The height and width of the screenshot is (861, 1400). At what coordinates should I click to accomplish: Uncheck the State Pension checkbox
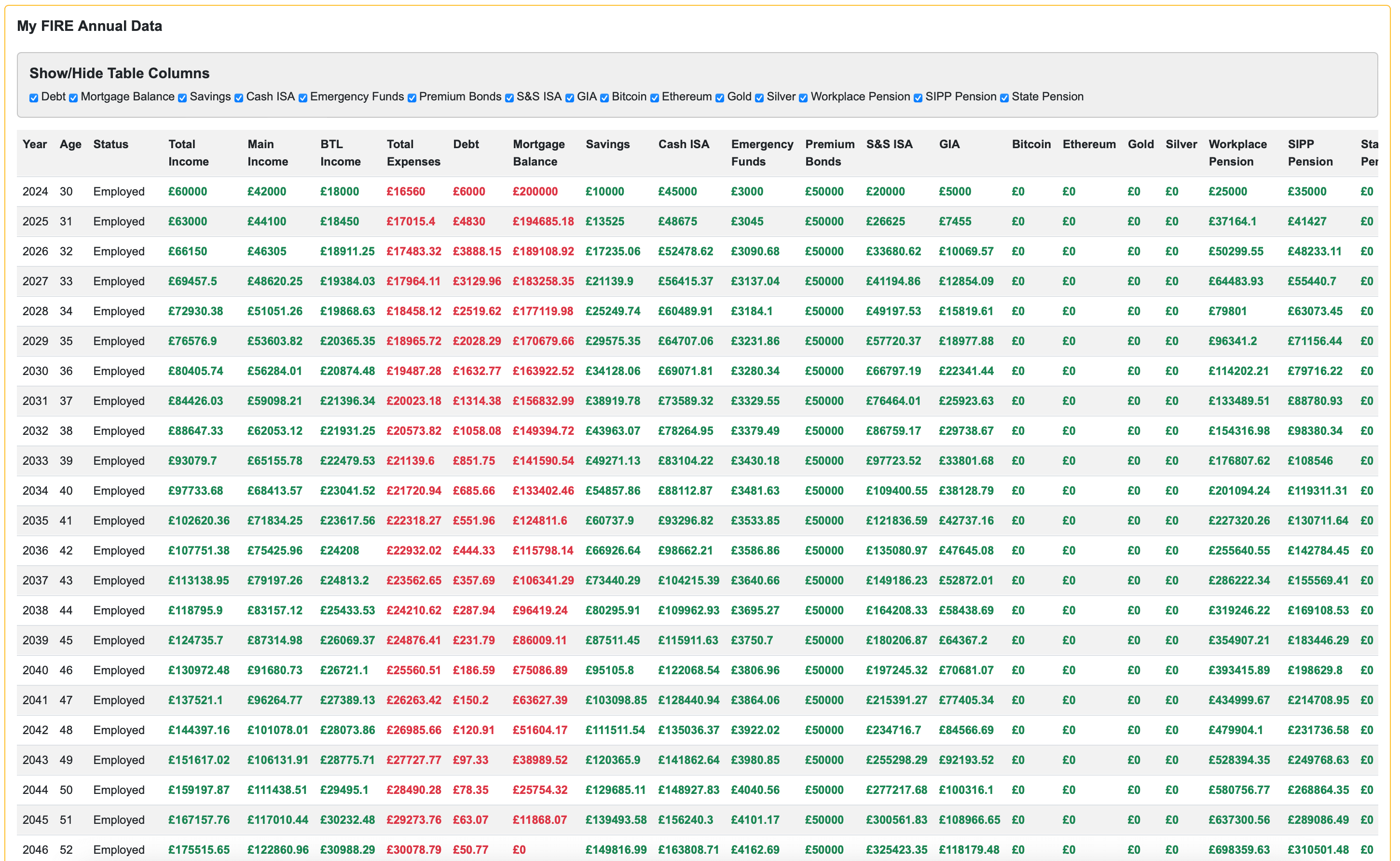1004,98
